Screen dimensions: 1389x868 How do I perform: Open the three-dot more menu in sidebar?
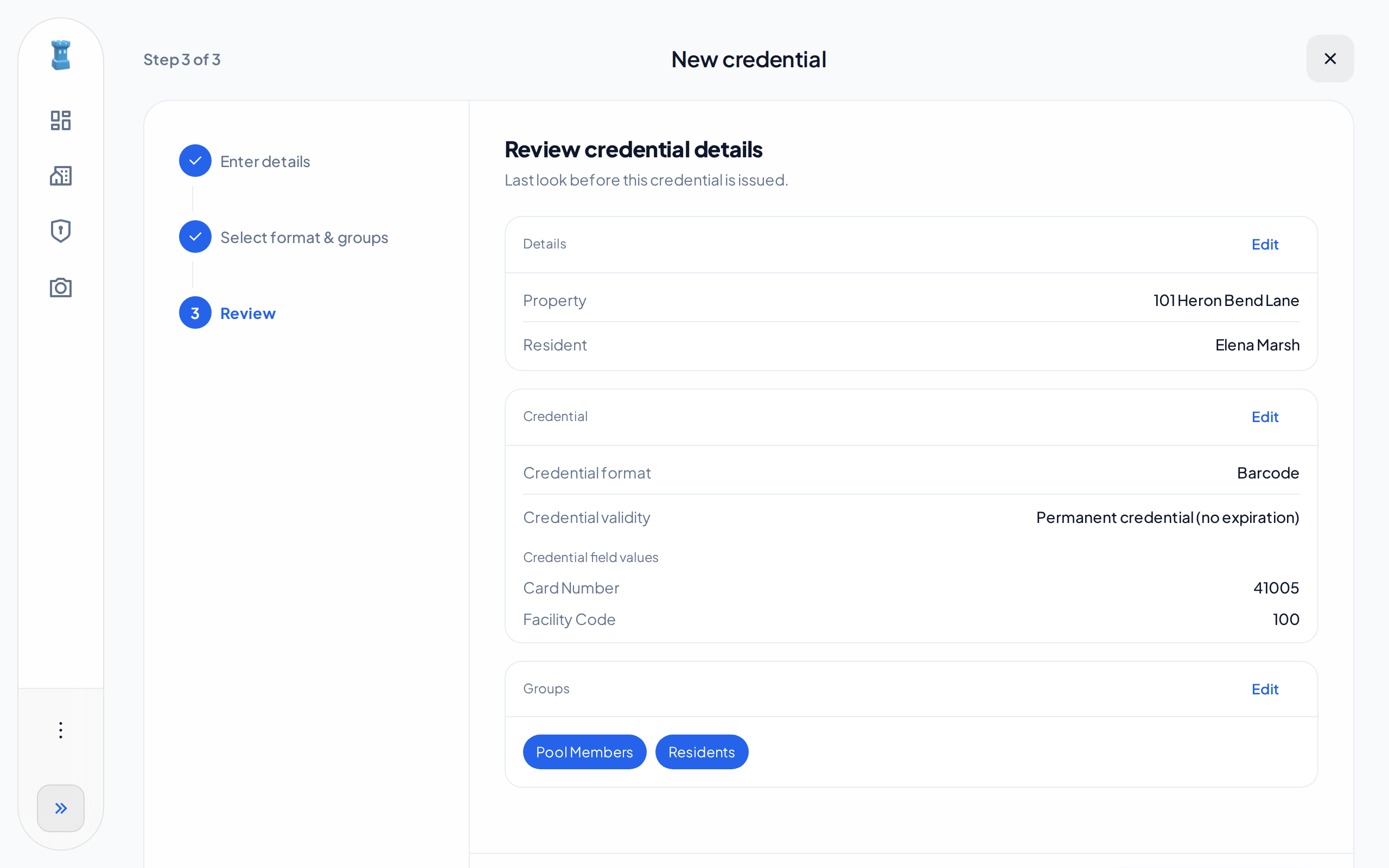click(x=61, y=730)
